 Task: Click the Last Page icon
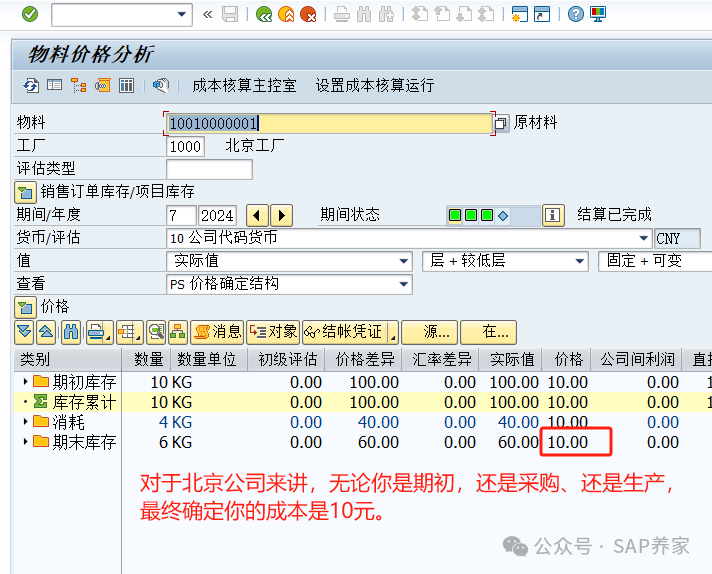(x=486, y=15)
